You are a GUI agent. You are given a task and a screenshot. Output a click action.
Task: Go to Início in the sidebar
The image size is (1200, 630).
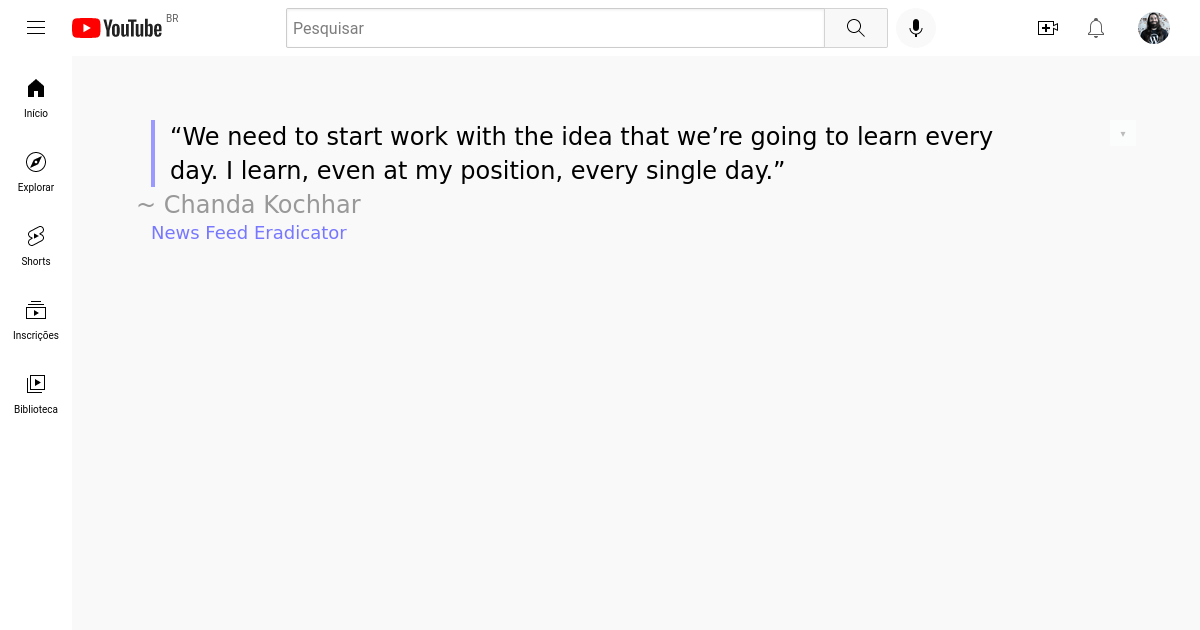coord(36,98)
